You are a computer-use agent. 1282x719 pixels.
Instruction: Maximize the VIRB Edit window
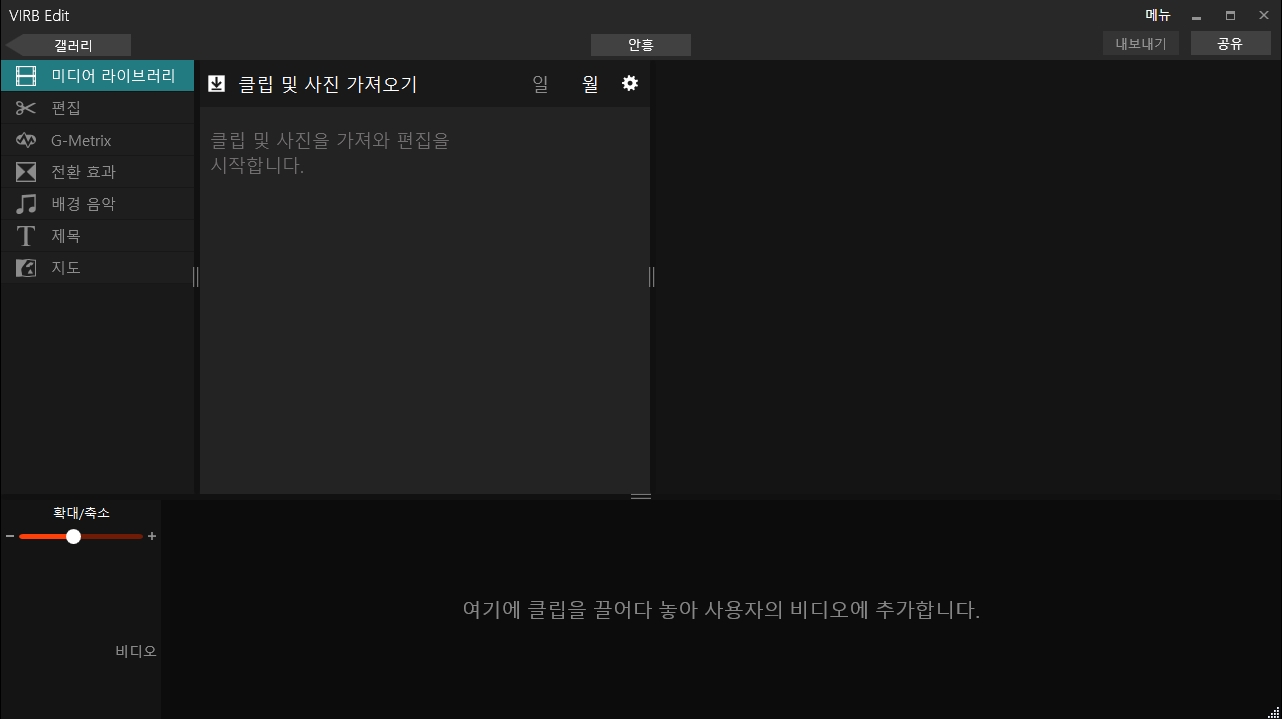(x=1230, y=16)
